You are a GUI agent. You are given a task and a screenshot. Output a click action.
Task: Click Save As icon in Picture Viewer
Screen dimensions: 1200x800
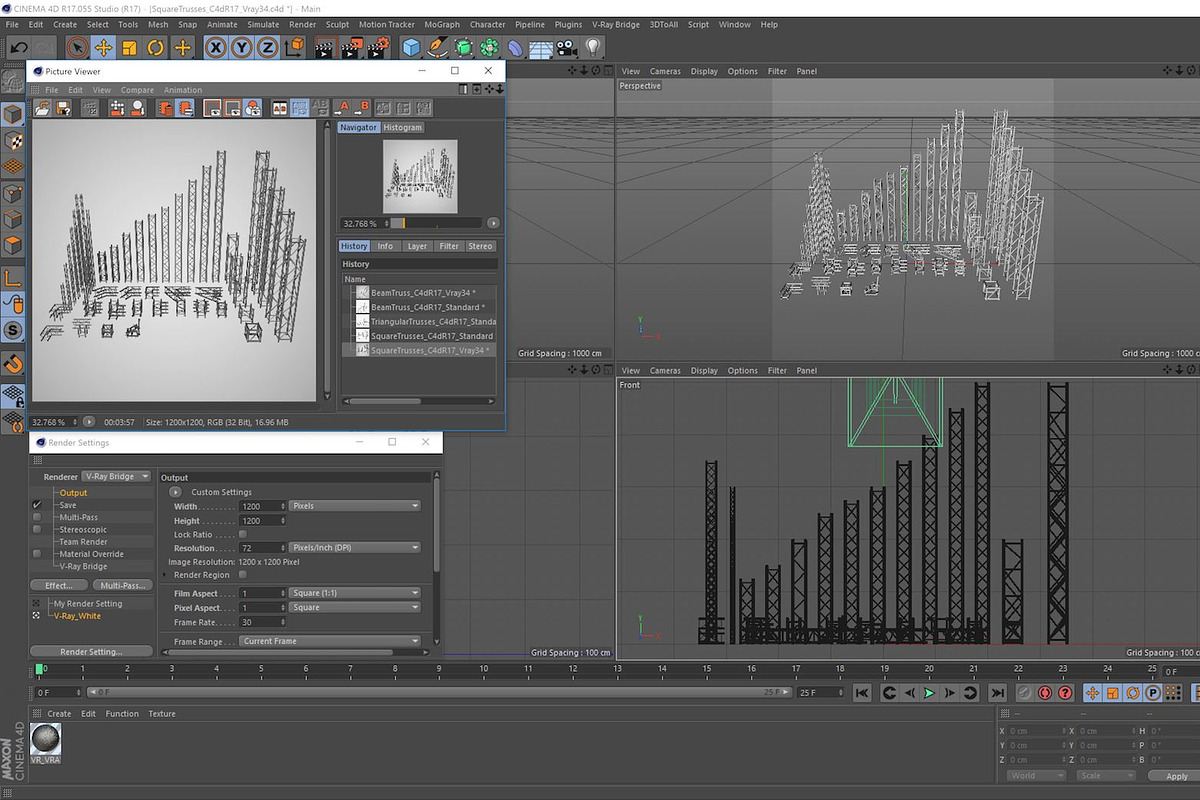pos(64,108)
